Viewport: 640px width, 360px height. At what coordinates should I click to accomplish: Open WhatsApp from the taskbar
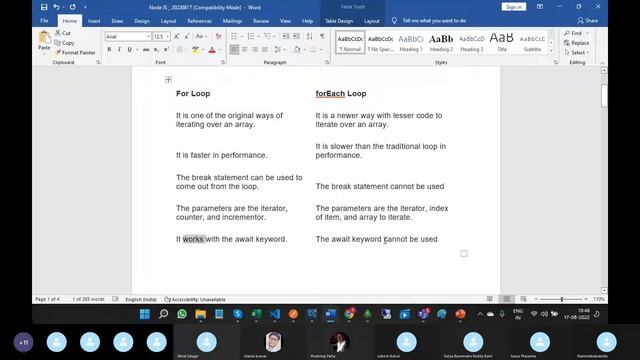pyautogui.click(x=182, y=314)
